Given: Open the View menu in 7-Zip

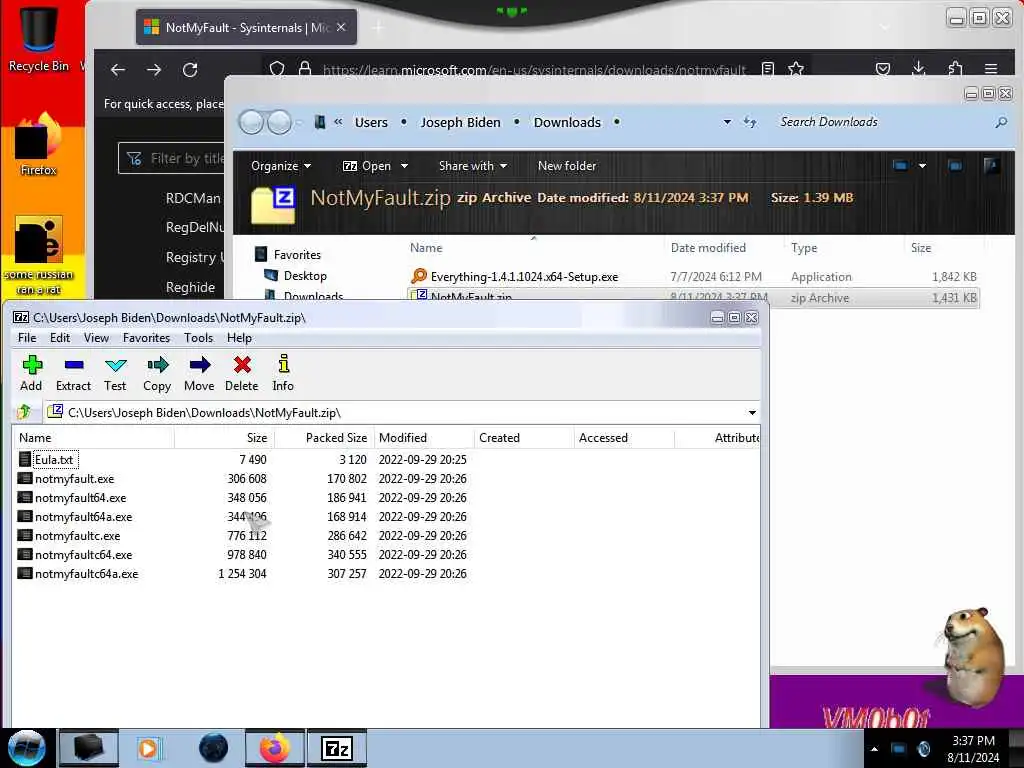Looking at the screenshot, I should pos(96,338).
